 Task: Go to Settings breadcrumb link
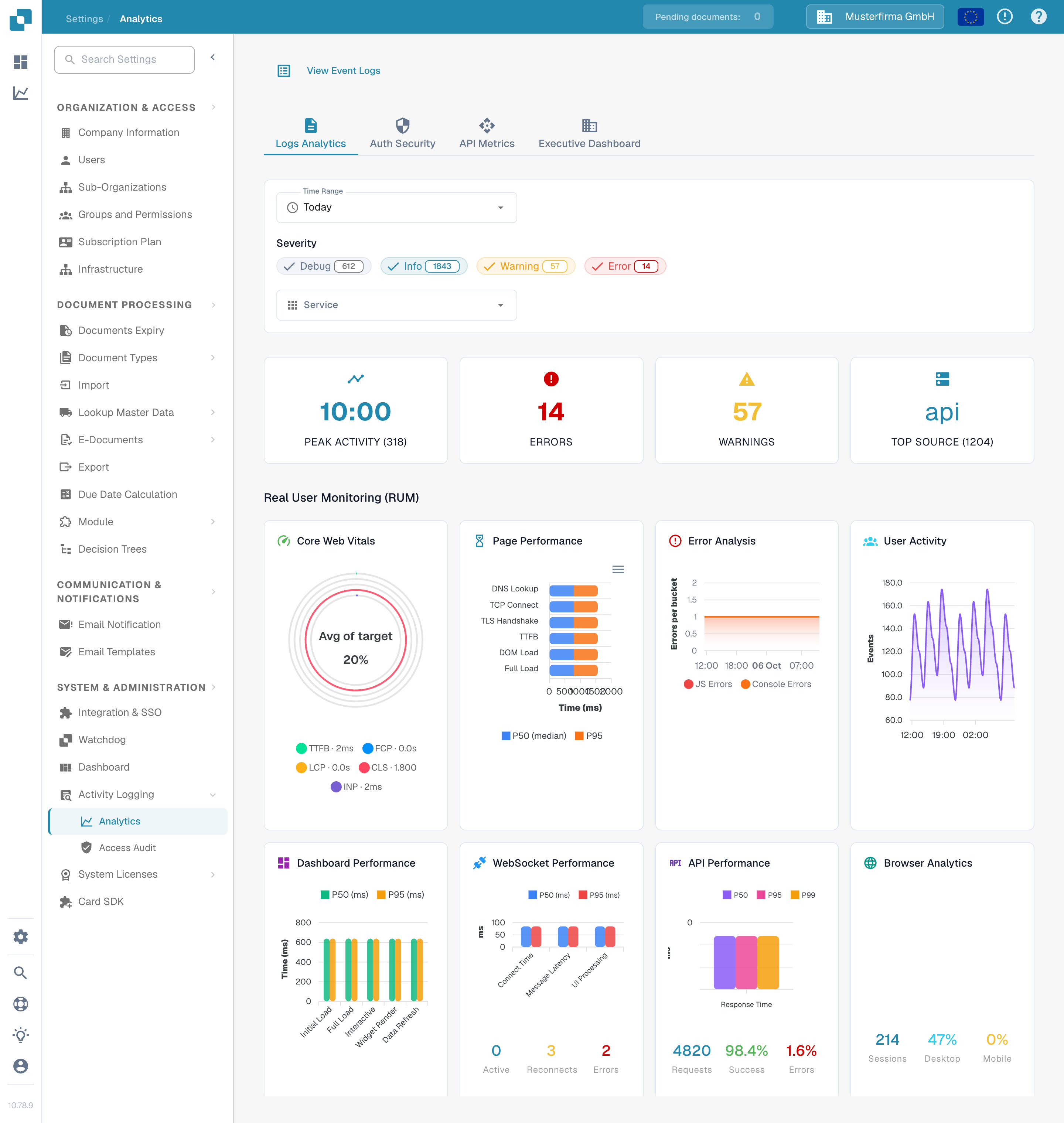pos(85,19)
